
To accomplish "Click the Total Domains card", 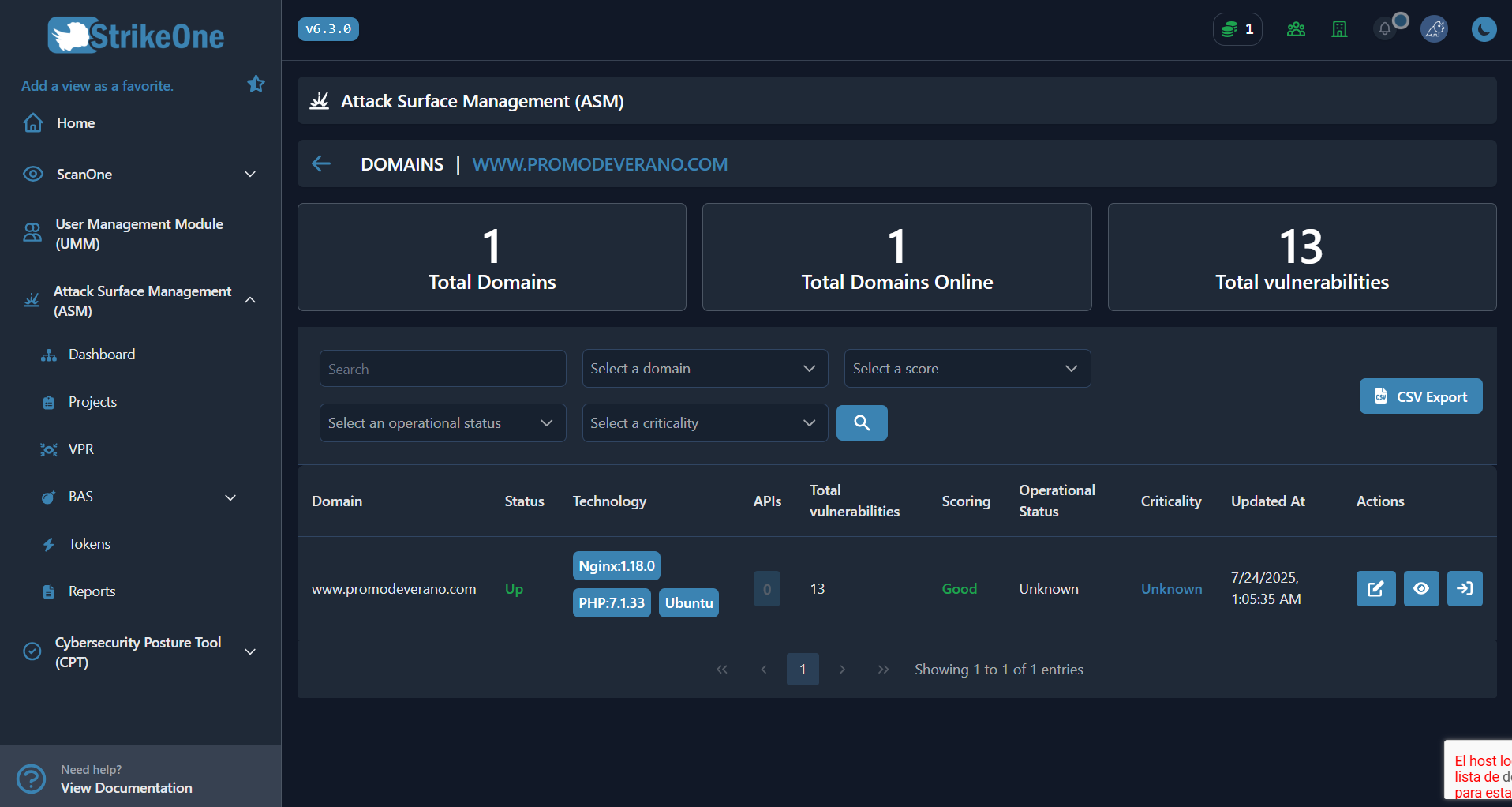I will coord(492,257).
